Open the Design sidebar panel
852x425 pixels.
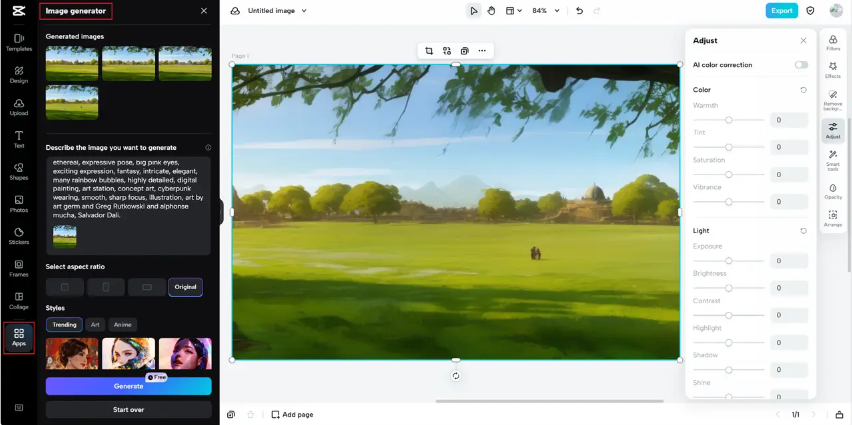[x=18, y=75]
